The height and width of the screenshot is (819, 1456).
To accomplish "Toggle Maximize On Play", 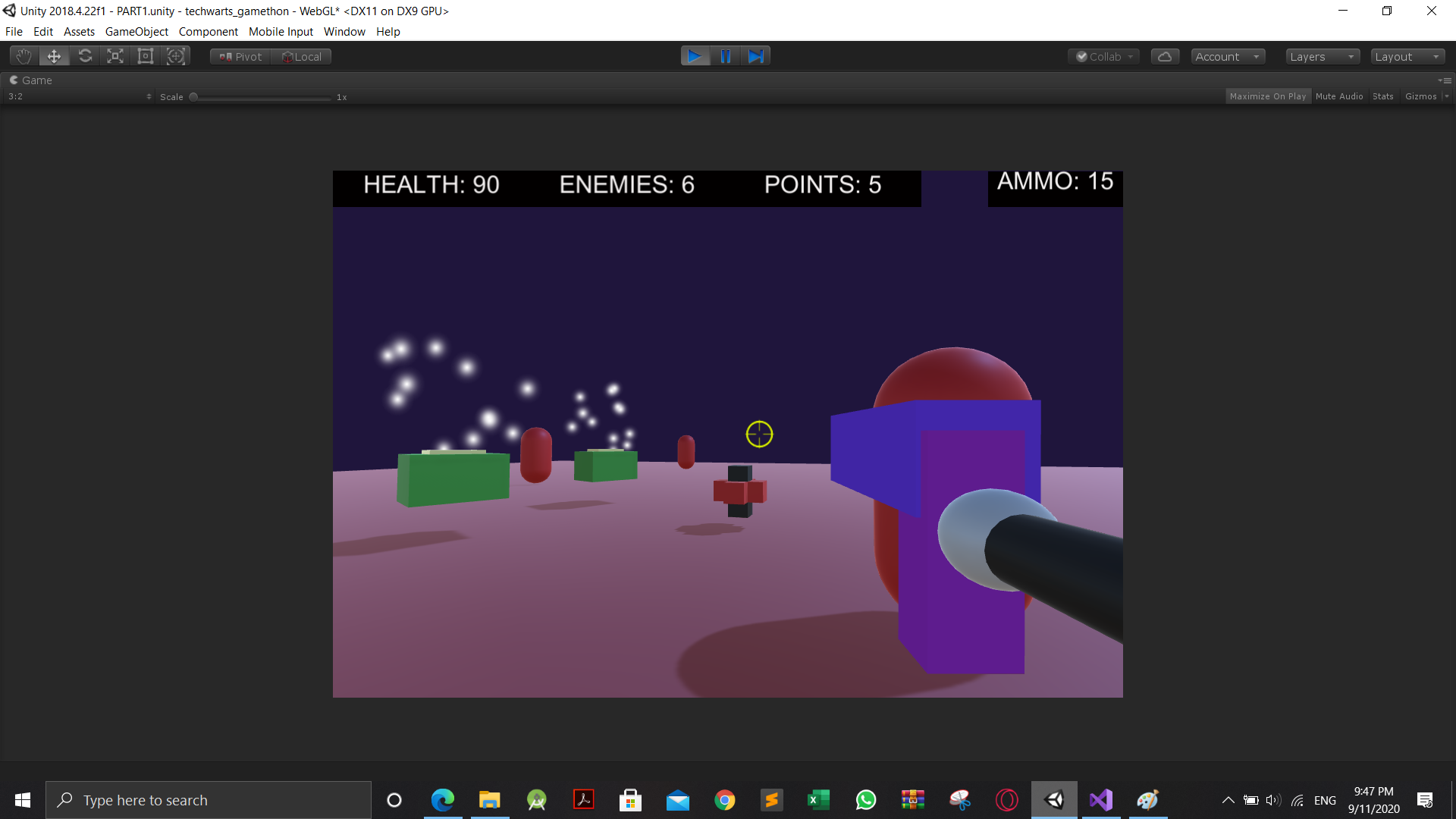I will pyautogui.click(x=1267, y=96).
